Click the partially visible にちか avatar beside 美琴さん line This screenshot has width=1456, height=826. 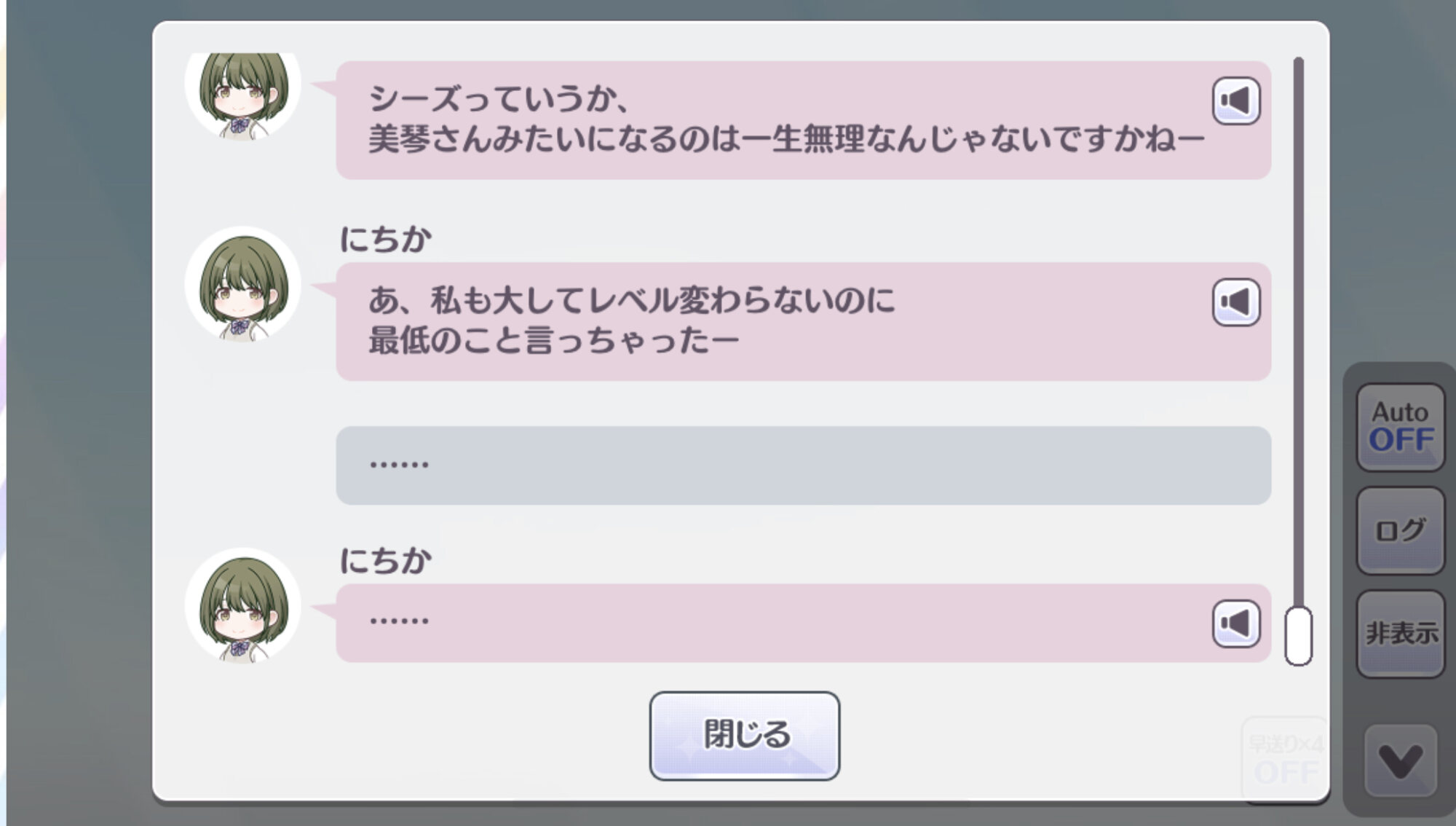[x=242, y=95]
